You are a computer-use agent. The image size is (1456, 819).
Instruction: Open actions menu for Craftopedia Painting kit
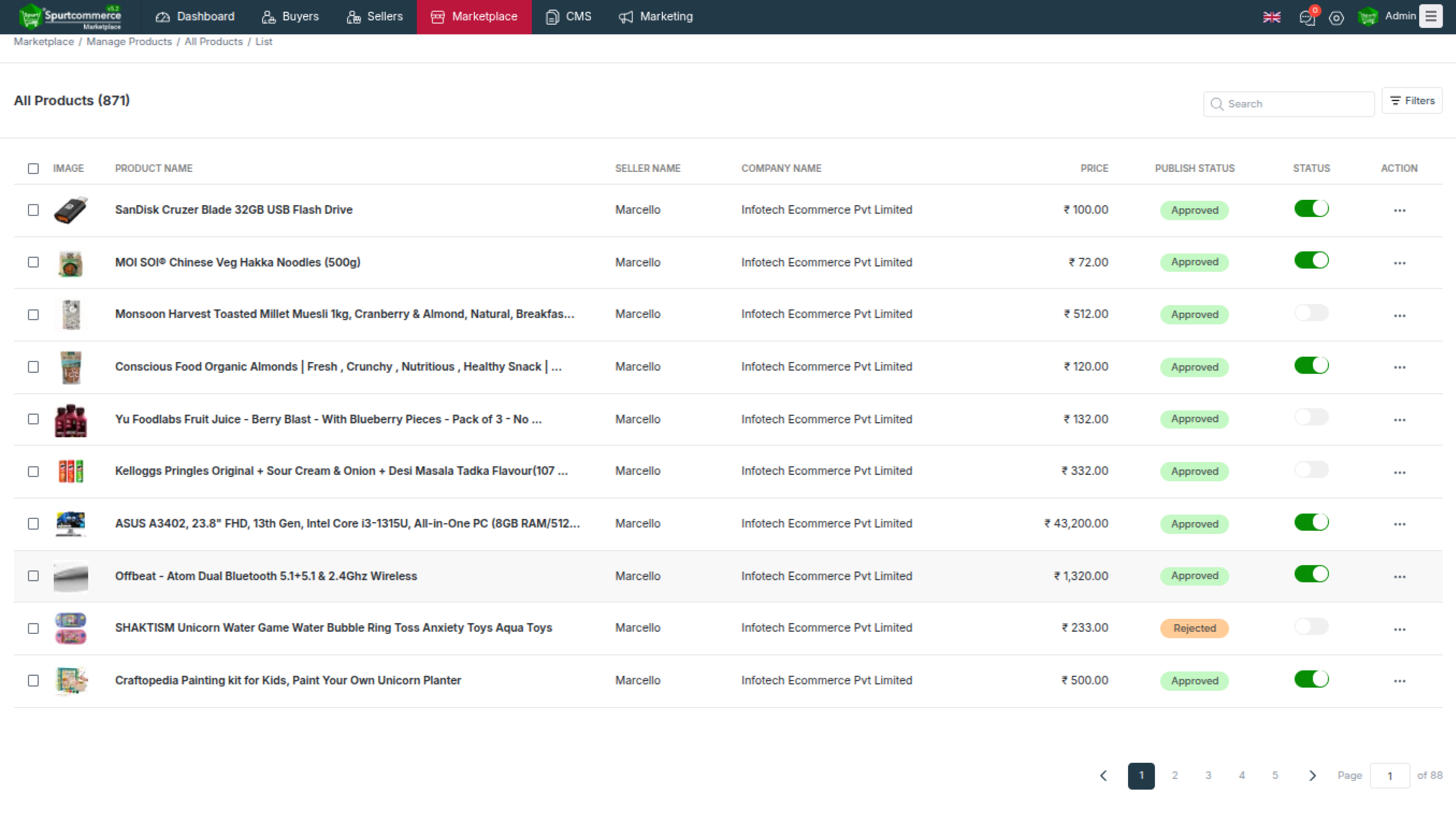point(1399,681)
